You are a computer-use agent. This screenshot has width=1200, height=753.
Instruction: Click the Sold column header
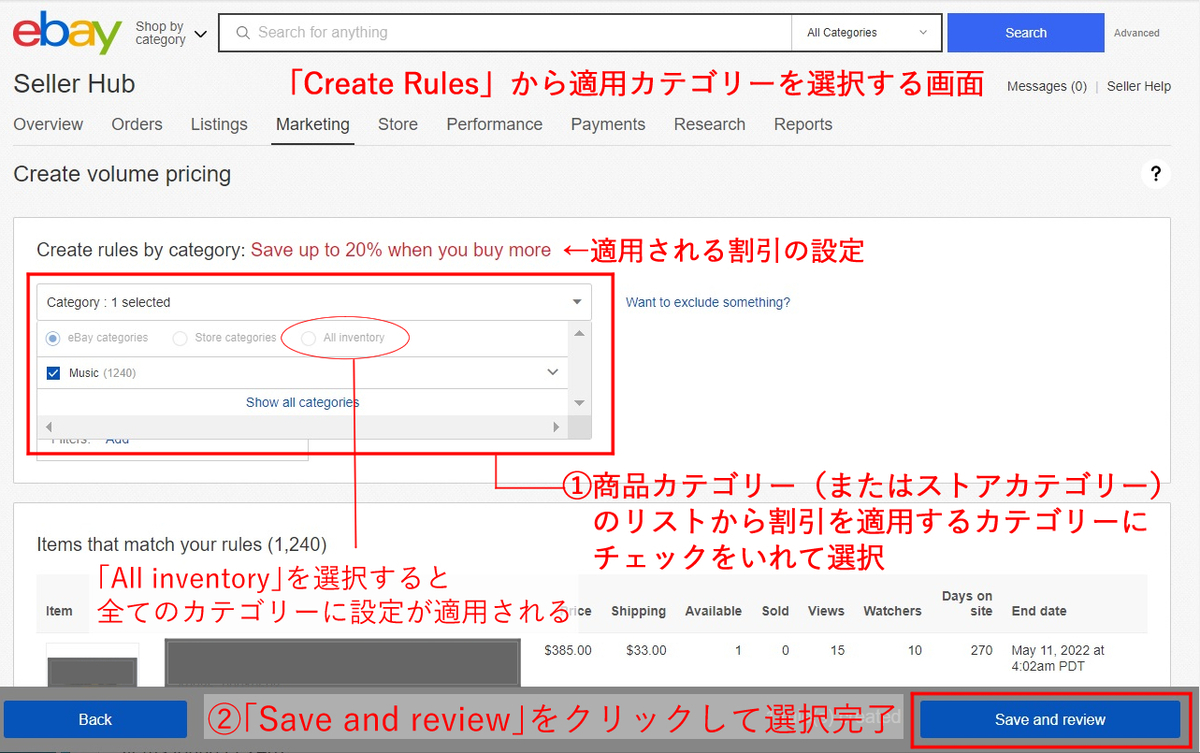tap(775, 611)
